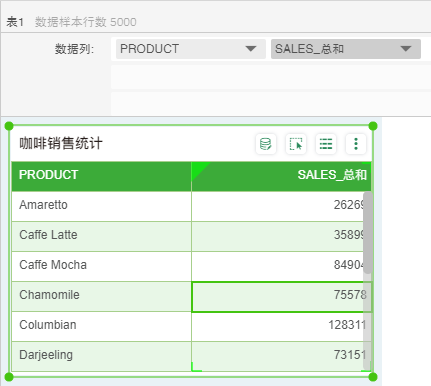Click the region select cursor icon
Viewport: 431px width, 386px height.
296,144
